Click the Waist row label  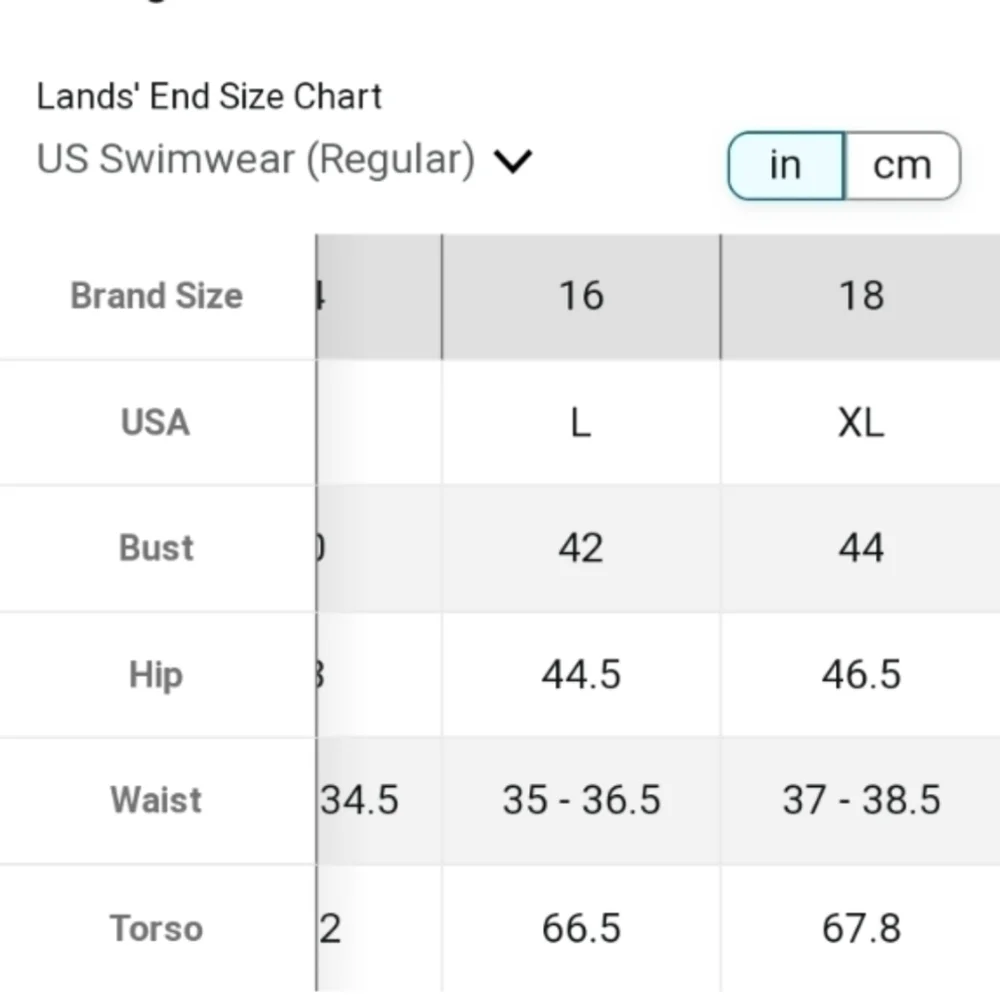tap(156, 800)
